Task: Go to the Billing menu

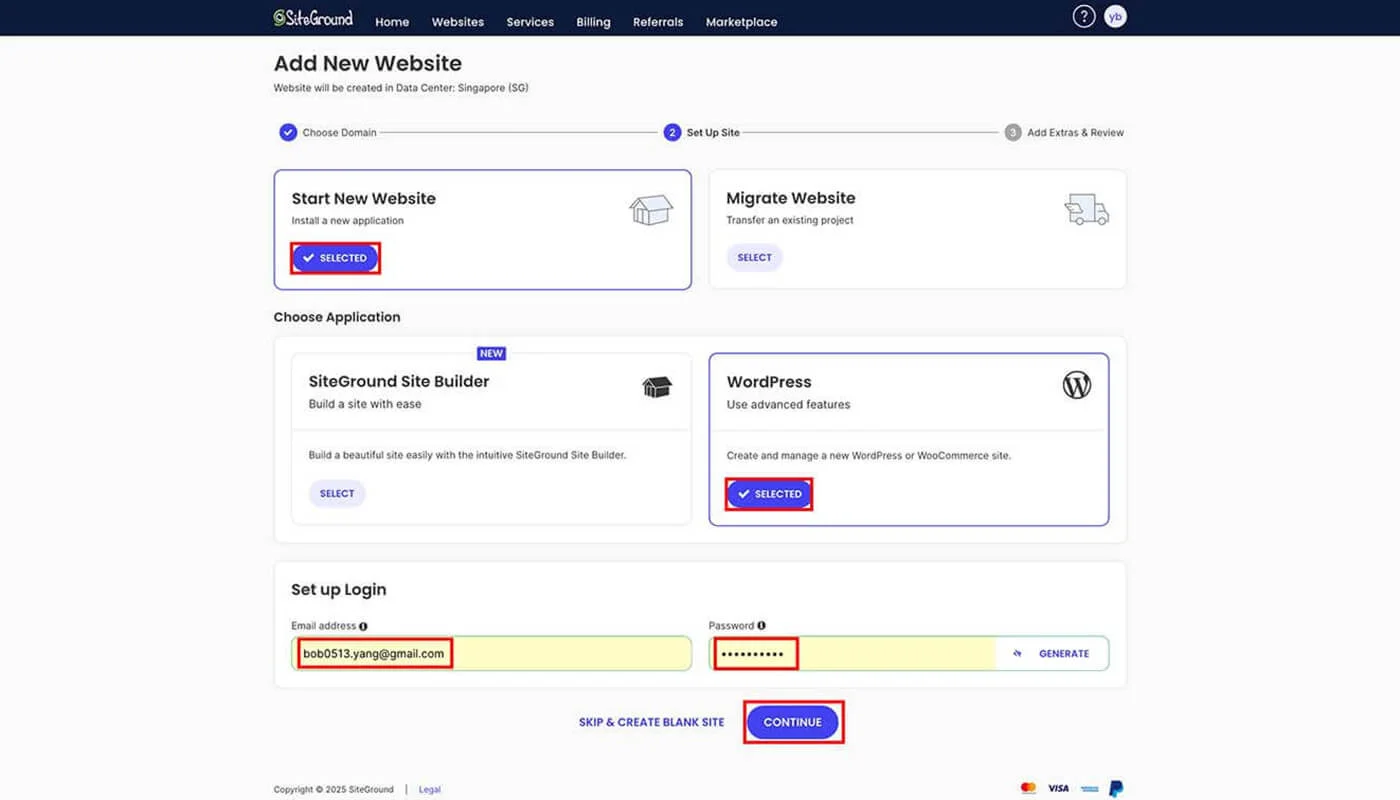Action: tap(593, 22)
